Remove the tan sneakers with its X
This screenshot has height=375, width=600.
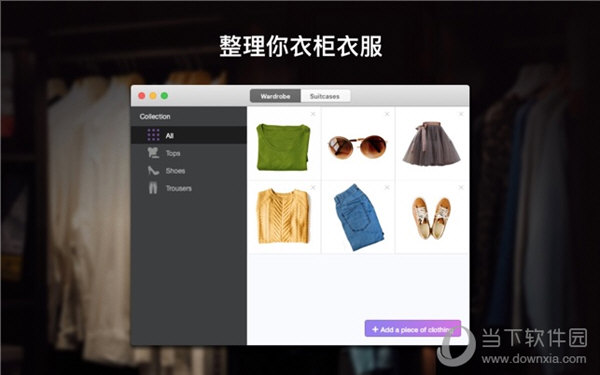(x=461, y=188)
